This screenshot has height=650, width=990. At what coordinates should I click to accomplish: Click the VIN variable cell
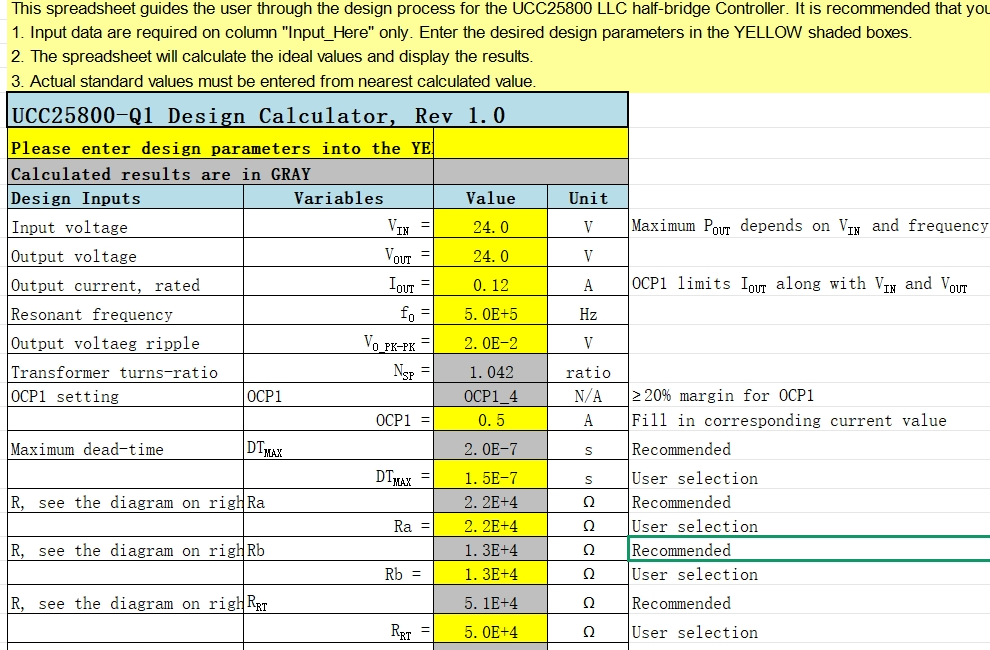coord(338,226)
